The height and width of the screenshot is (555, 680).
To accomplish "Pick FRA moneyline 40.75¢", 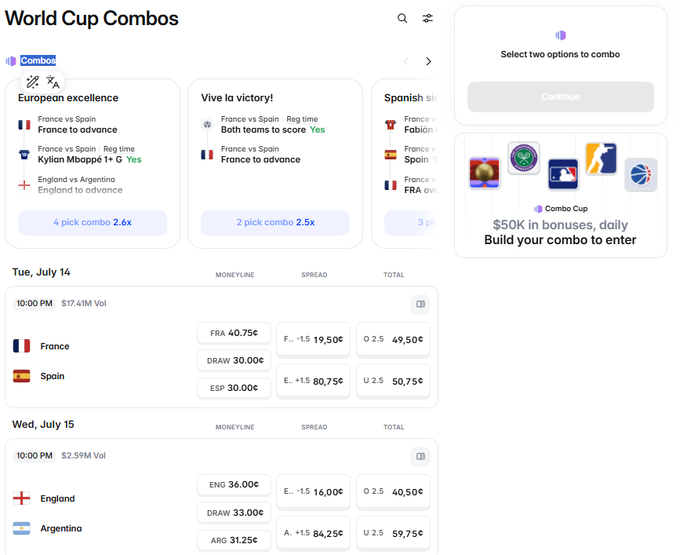I will (x=234, y=333).
